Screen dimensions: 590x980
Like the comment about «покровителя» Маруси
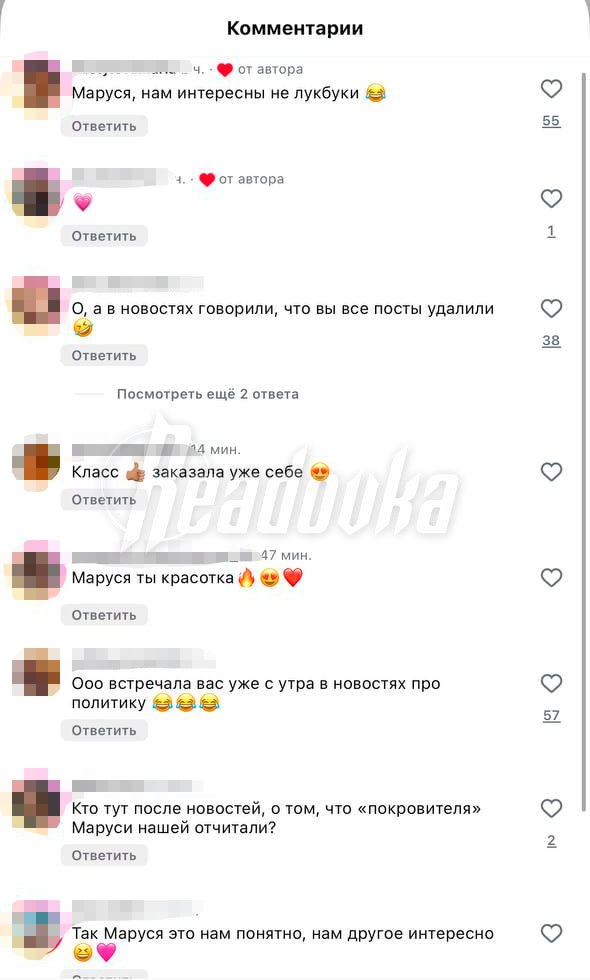pyautogui.click(x=551, y=808)
